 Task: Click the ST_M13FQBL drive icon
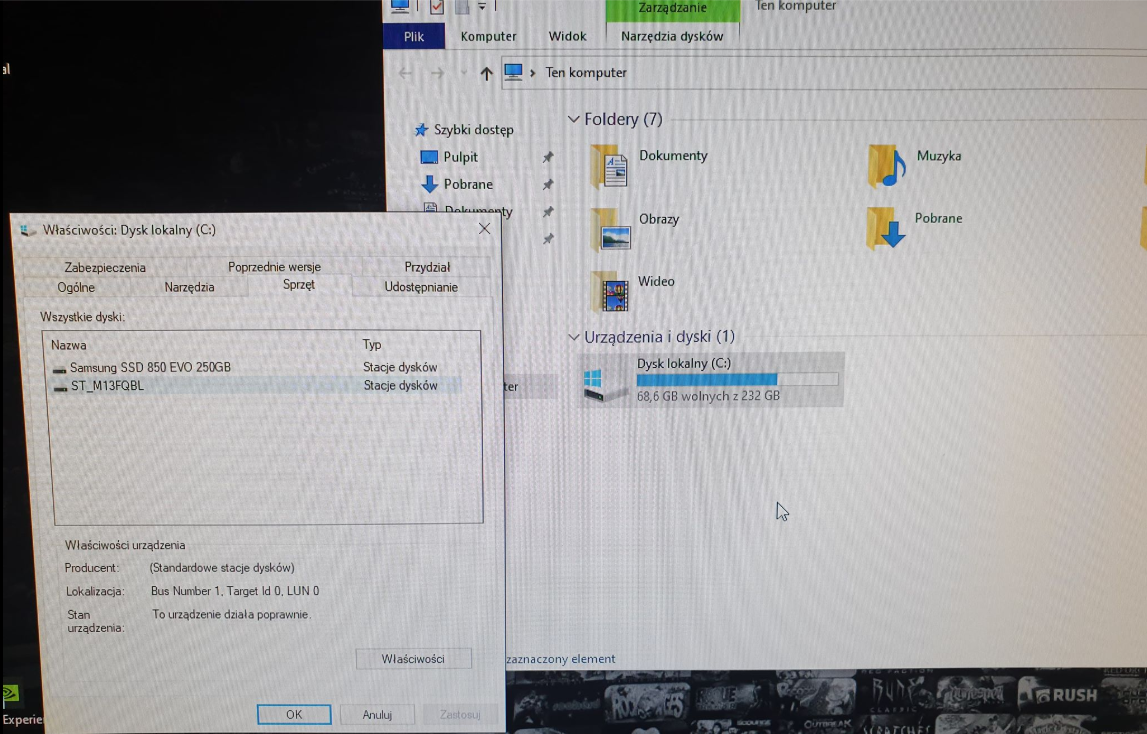tap(61, 388)
